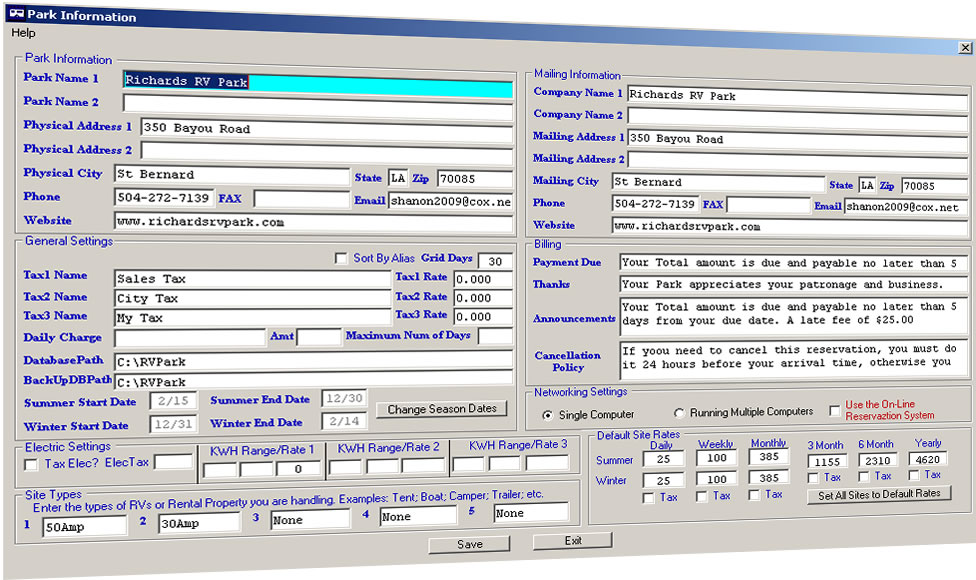Viewport: 976px width, 580px height.
Task: Click site type 2 field containing 30Amp
Action: pyautogui.click(x=199, y=523)
